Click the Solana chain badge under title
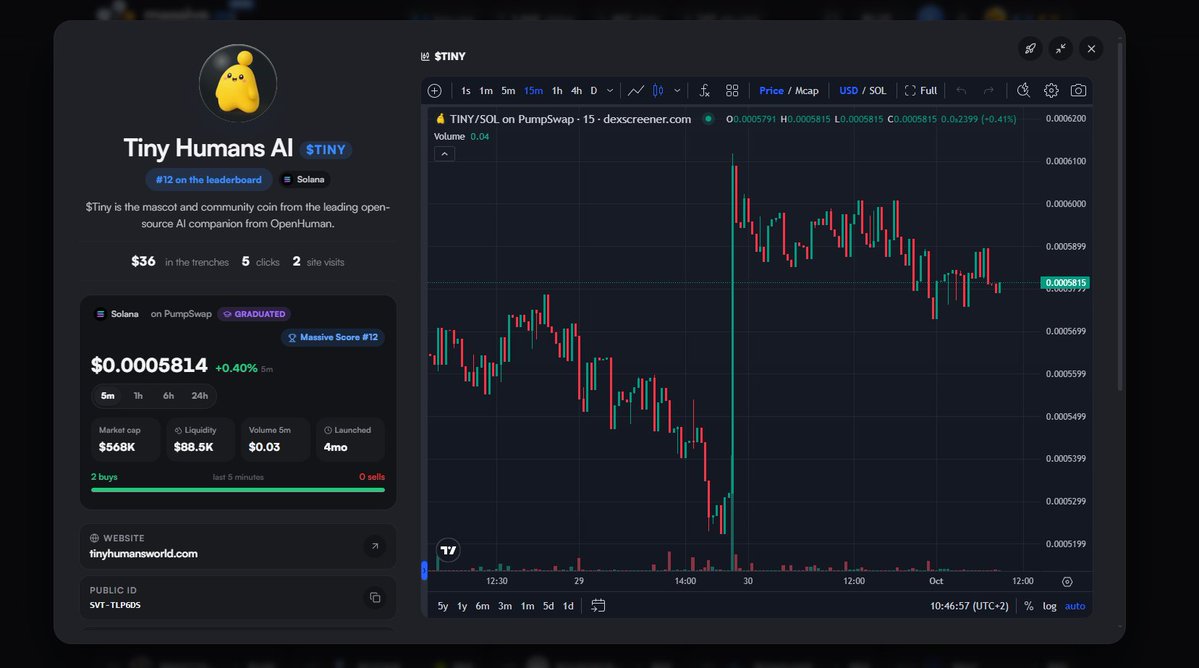 pyautogui.click(x=304, y=180)
